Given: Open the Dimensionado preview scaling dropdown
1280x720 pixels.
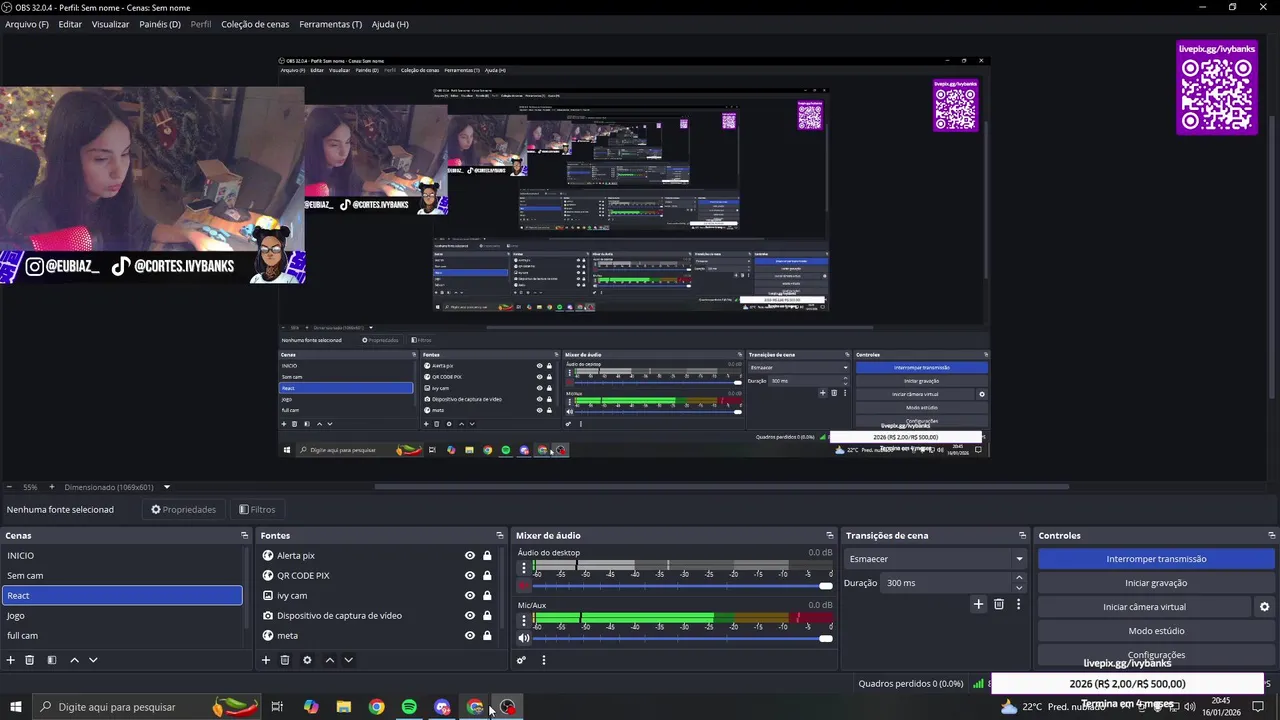Looking at the screenshot, I should pyautogui.click(x=117, y=487).
